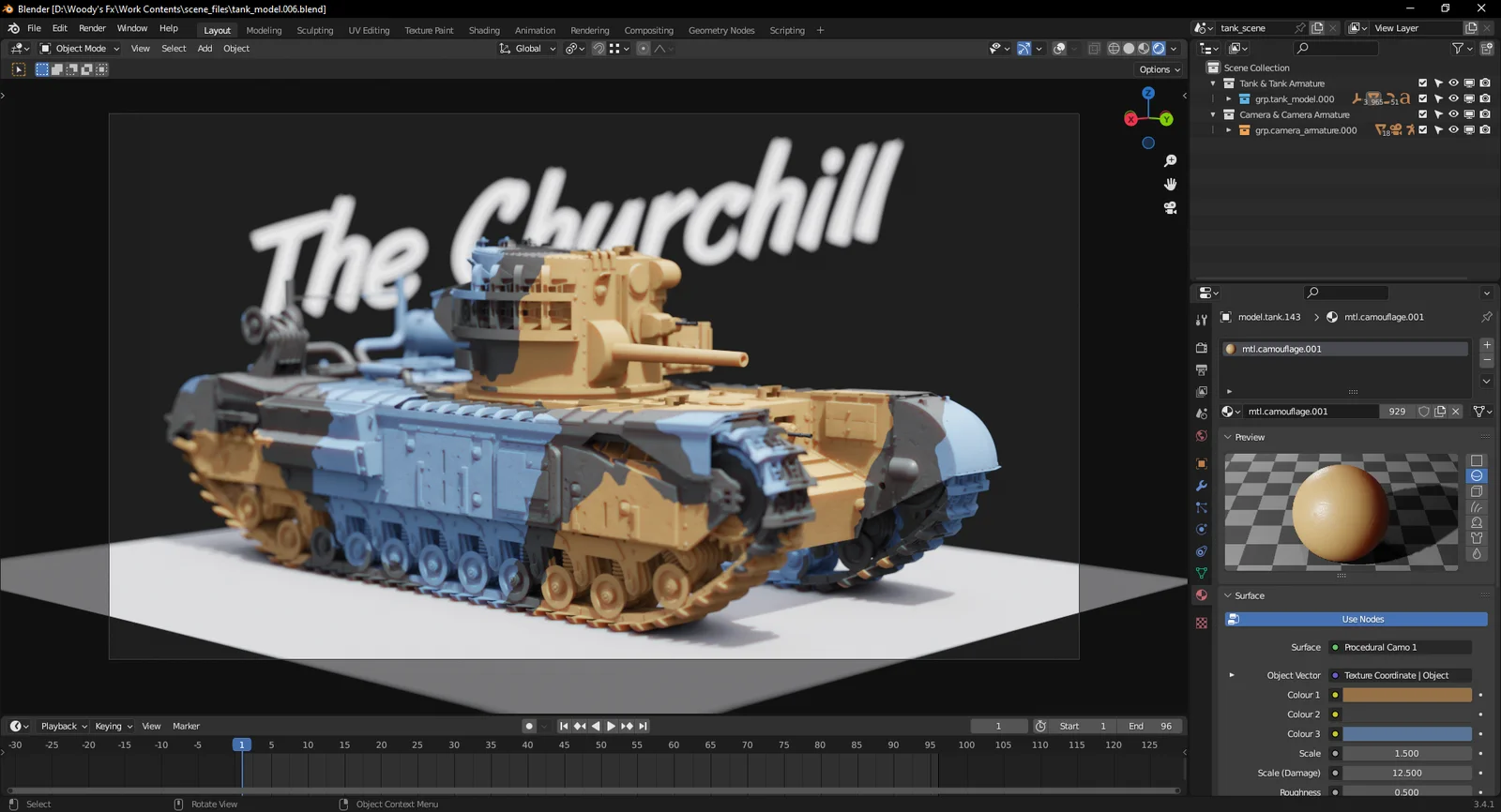Screen dimensions: 1501x812
Task: Open the Object properties tab
Action: pyautogui.click(x=1201, y=464)
